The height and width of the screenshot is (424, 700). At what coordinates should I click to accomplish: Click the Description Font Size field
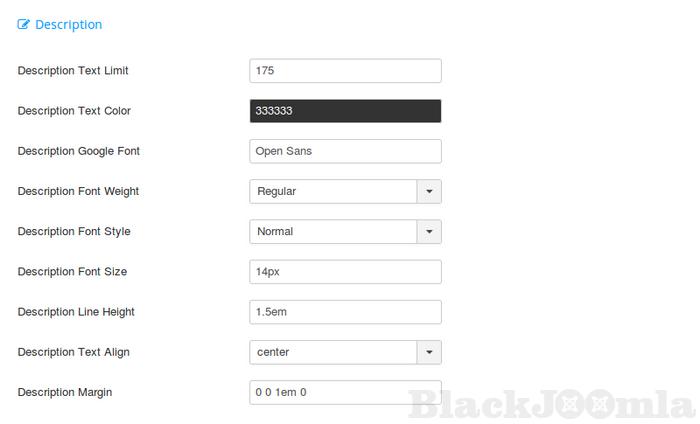click(345, 272)
